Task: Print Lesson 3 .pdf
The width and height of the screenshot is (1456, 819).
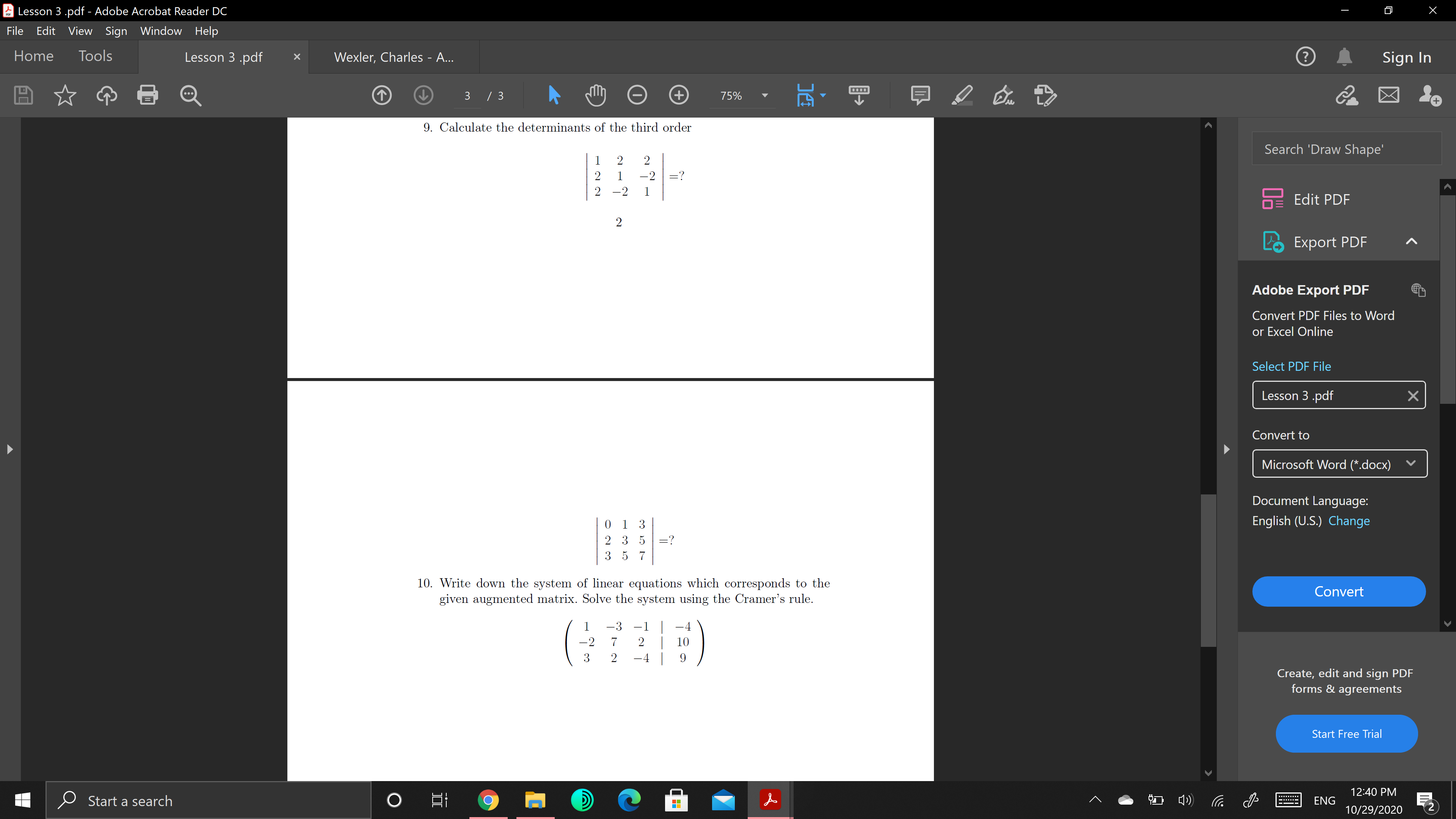Action: [x=147, y=95]
